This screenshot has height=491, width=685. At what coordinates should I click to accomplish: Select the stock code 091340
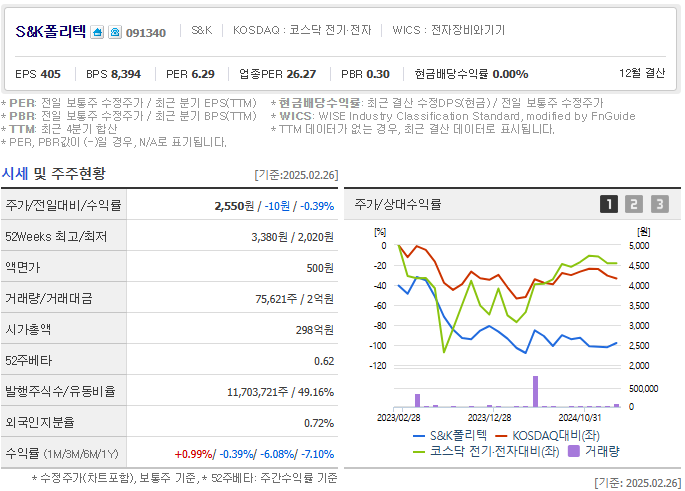pyautogui.click(x=146, y=33)
